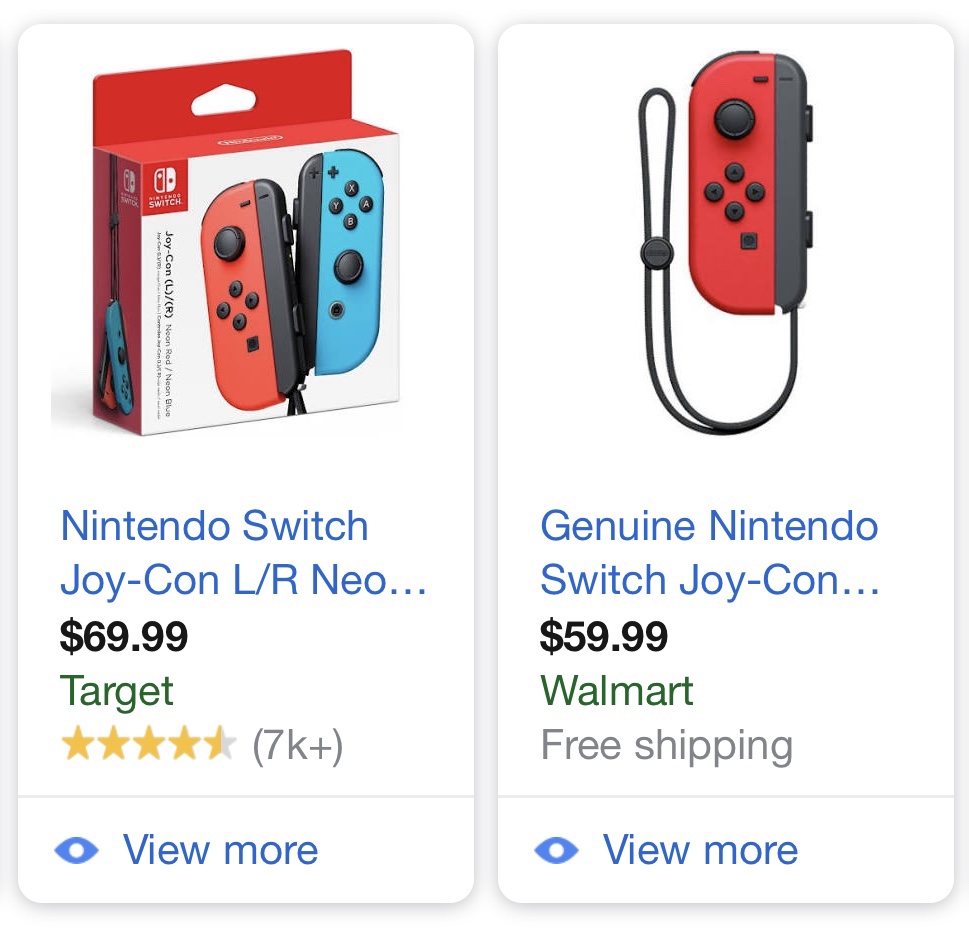This screenshot has width=969, height=931.
Task: Click the Free shipping label
Action: click(667, 745)
